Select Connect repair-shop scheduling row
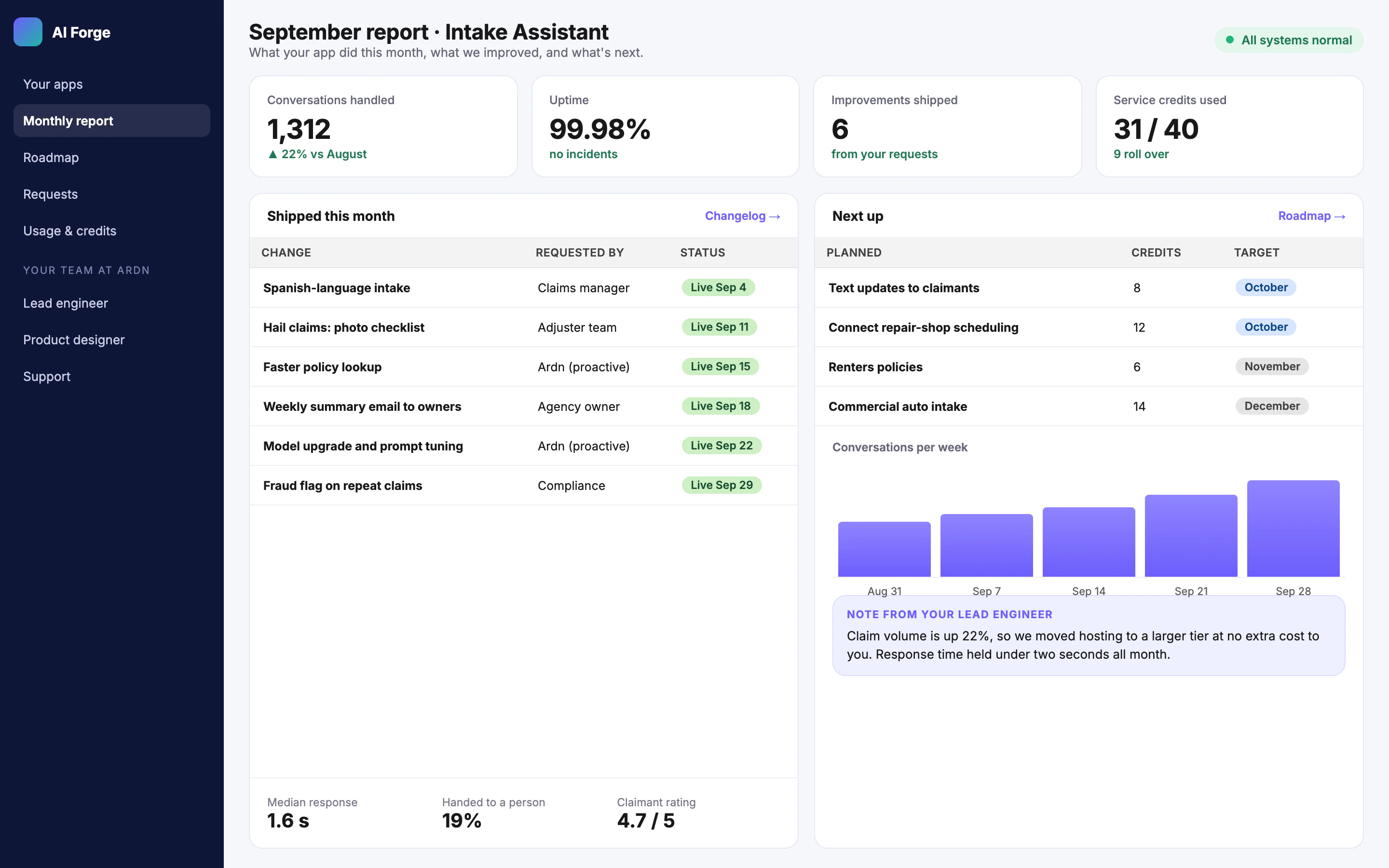1389x868 pixels. coord(1088,327)
